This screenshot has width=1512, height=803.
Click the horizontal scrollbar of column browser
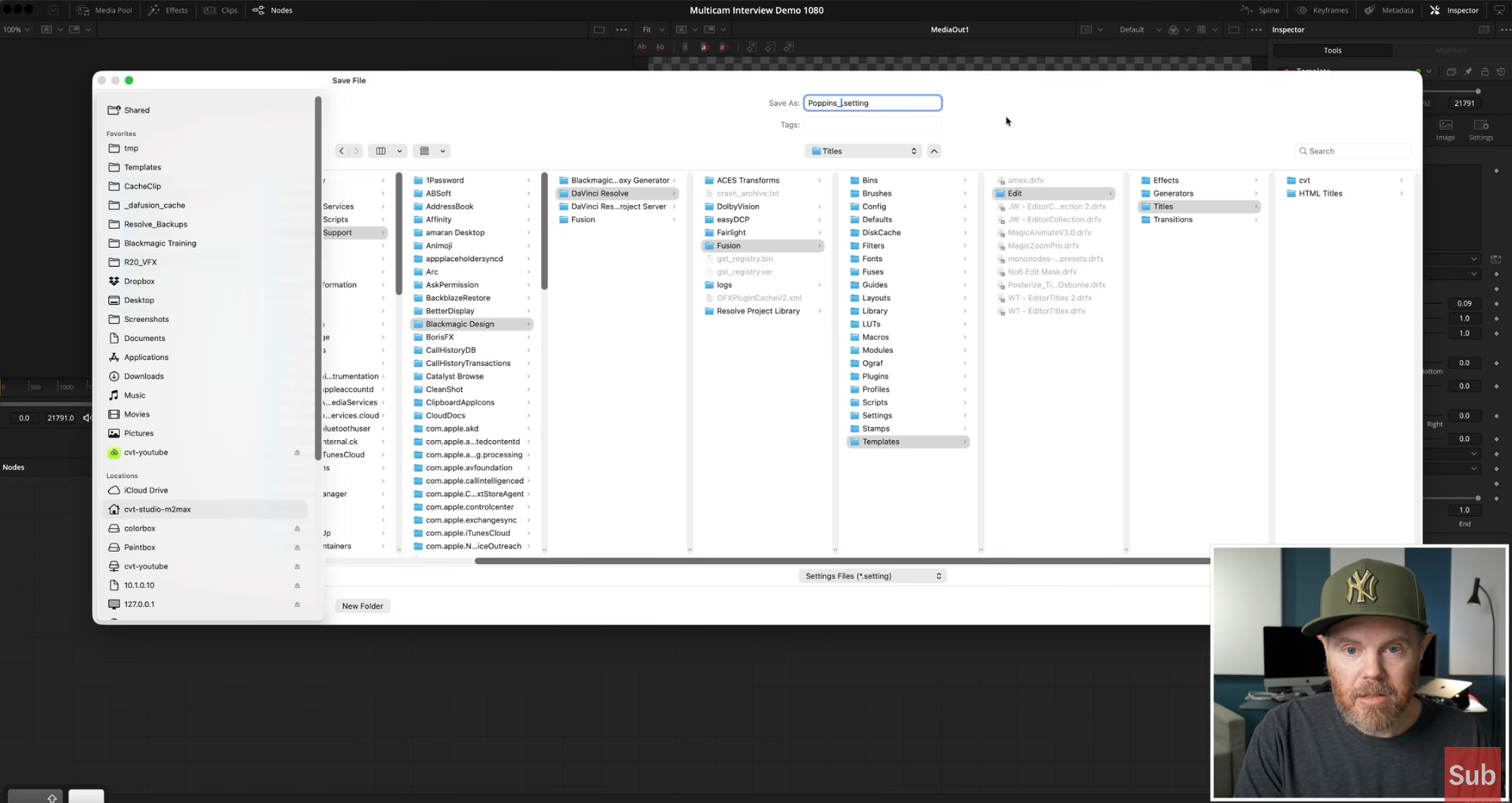[x=842, y=561]
